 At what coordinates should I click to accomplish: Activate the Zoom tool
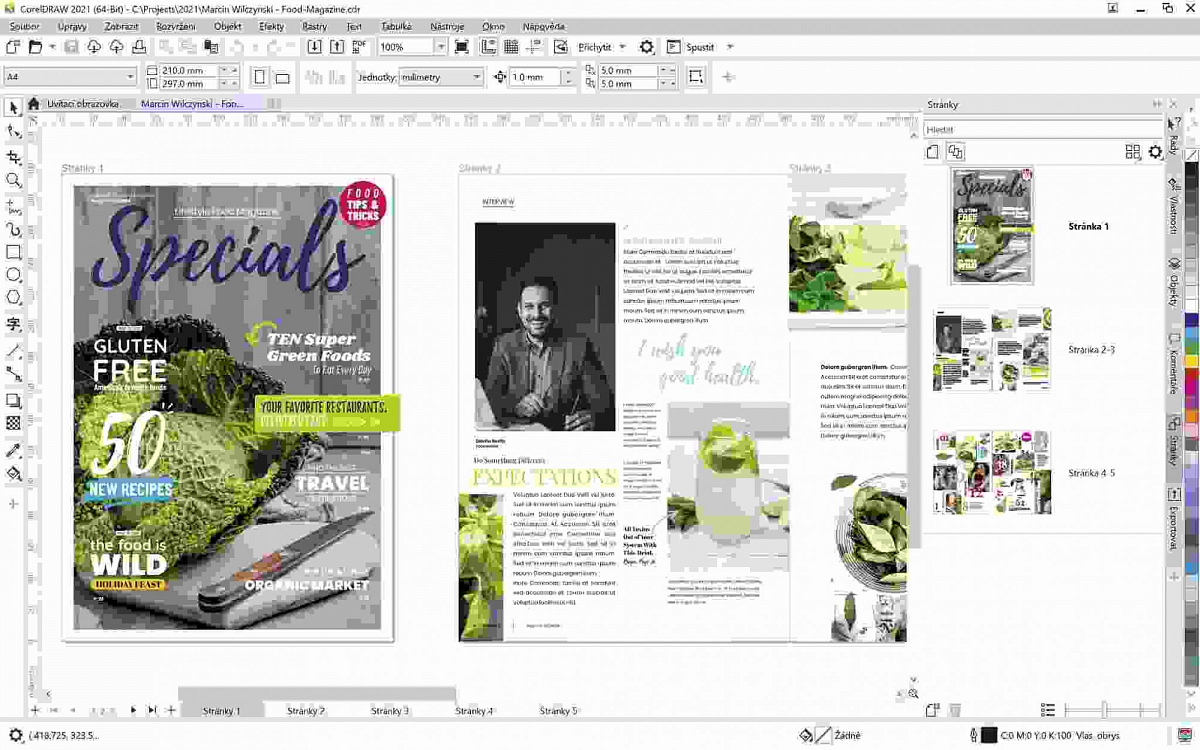(x=14, y=180)
